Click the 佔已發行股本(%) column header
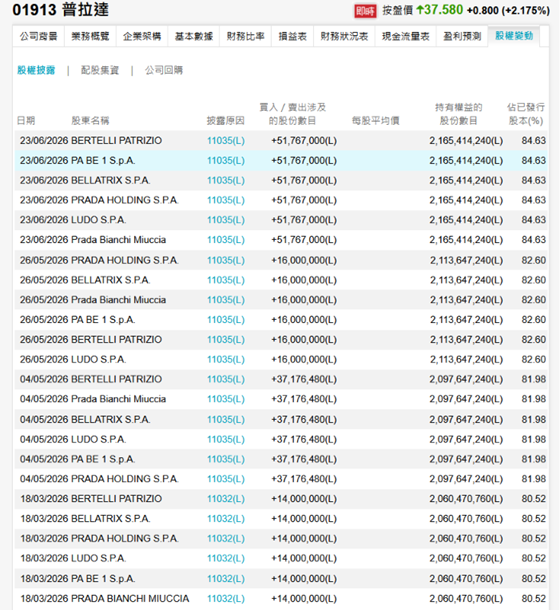The width and height of the screenshot is (560, 610). 526,114
